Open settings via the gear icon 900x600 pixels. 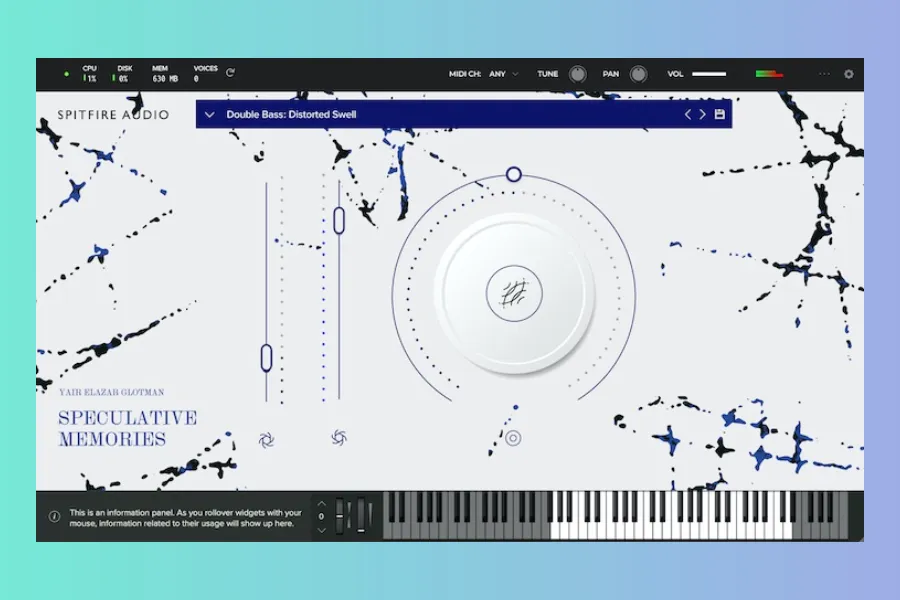[849, 74]
